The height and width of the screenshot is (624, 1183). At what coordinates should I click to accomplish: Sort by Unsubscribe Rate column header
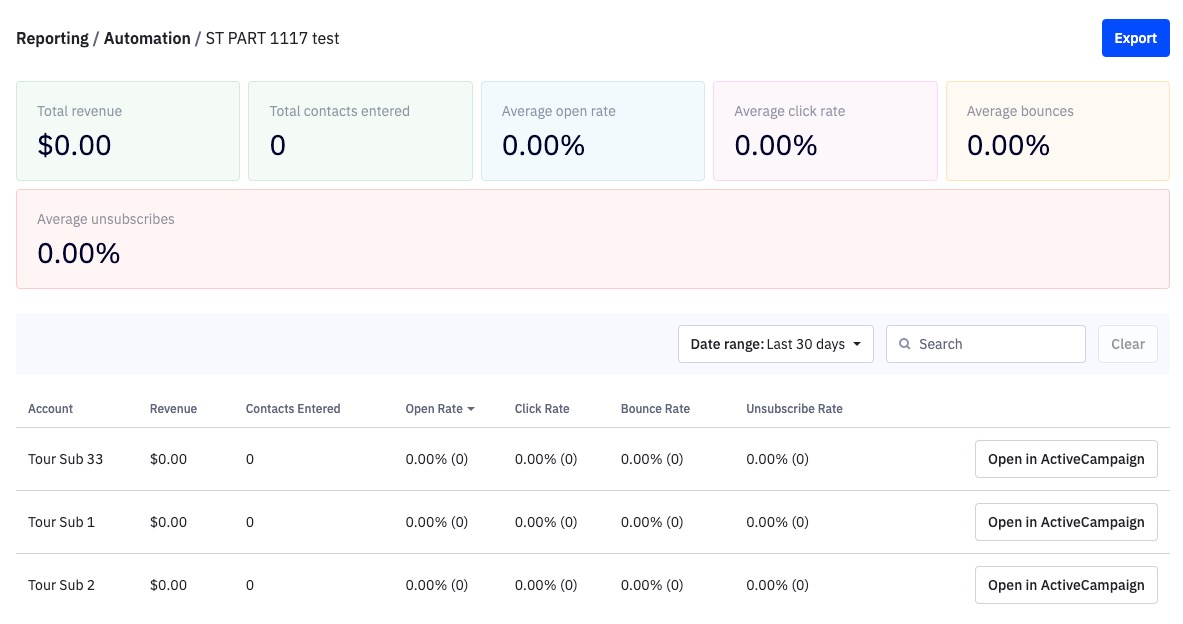pyautogui.click(x=794, y=409)
